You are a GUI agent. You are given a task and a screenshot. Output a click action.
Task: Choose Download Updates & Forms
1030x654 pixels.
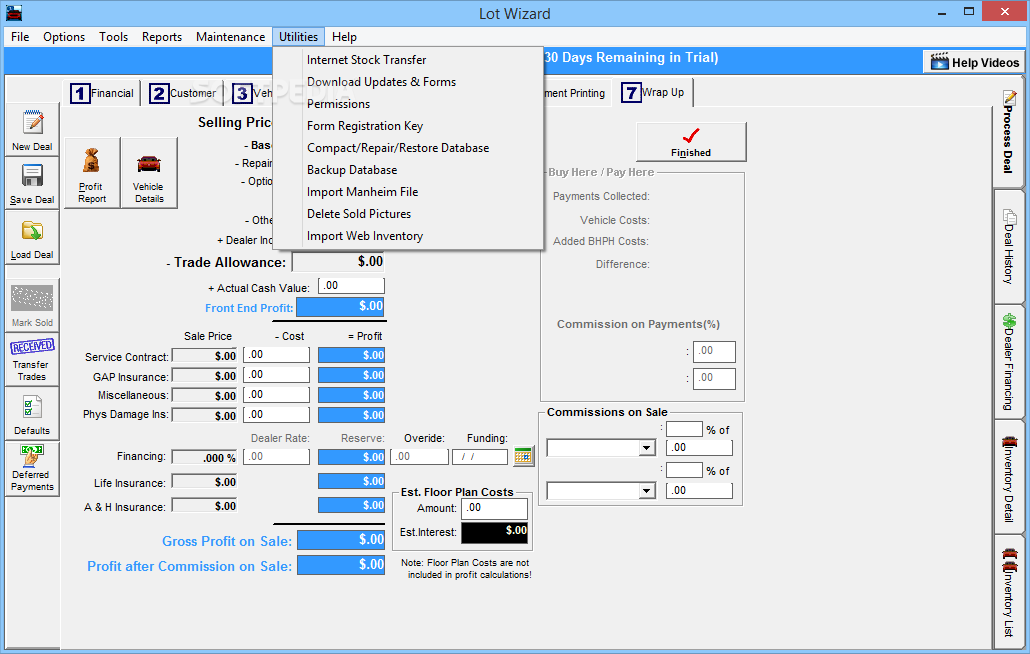point(409,82)
